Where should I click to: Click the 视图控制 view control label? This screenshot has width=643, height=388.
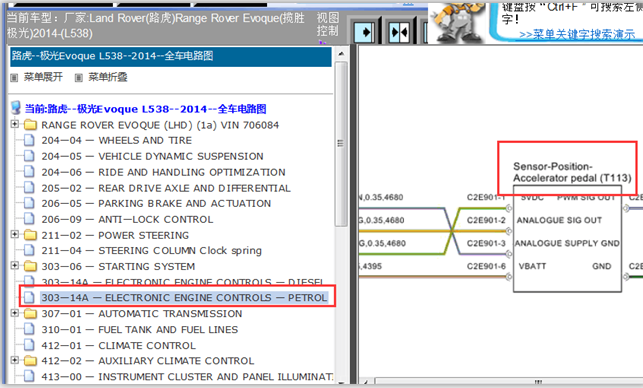[x=327, y=24]
